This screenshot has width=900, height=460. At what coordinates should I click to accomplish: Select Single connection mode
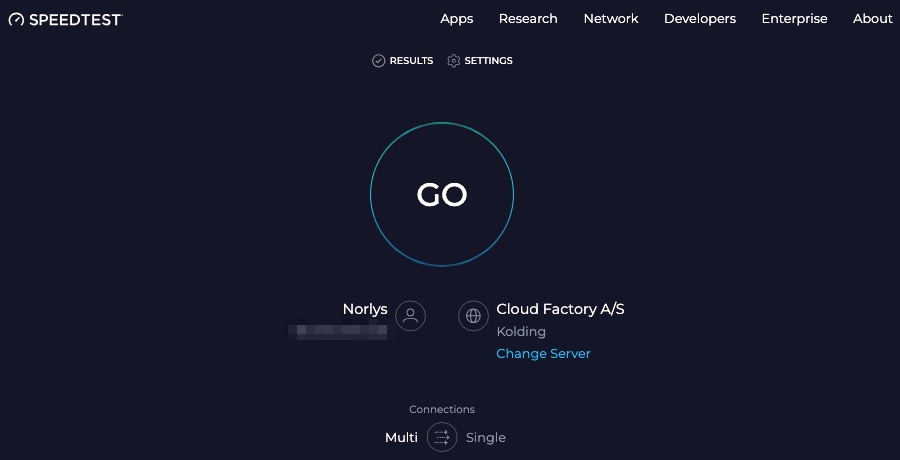pyautogui.click(x=486, y=438)
